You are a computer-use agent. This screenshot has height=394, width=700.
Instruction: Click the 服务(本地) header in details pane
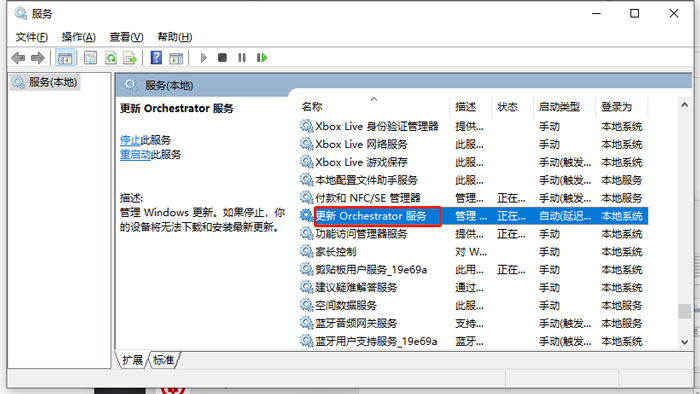pyautogui.click(x=169, y=85)
